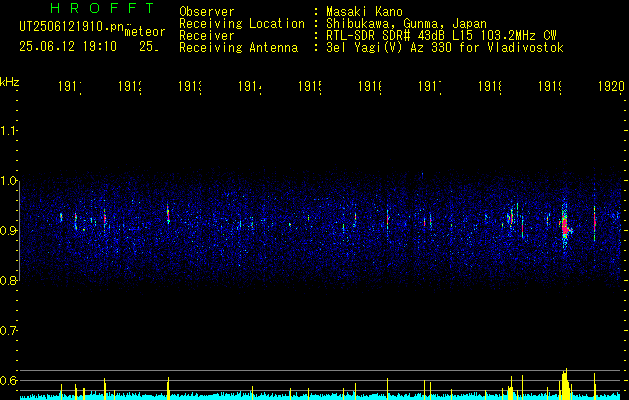629x400 pixels.
Task: Click the 0.9 frequency axis label
Action: [x=9, y=230]
